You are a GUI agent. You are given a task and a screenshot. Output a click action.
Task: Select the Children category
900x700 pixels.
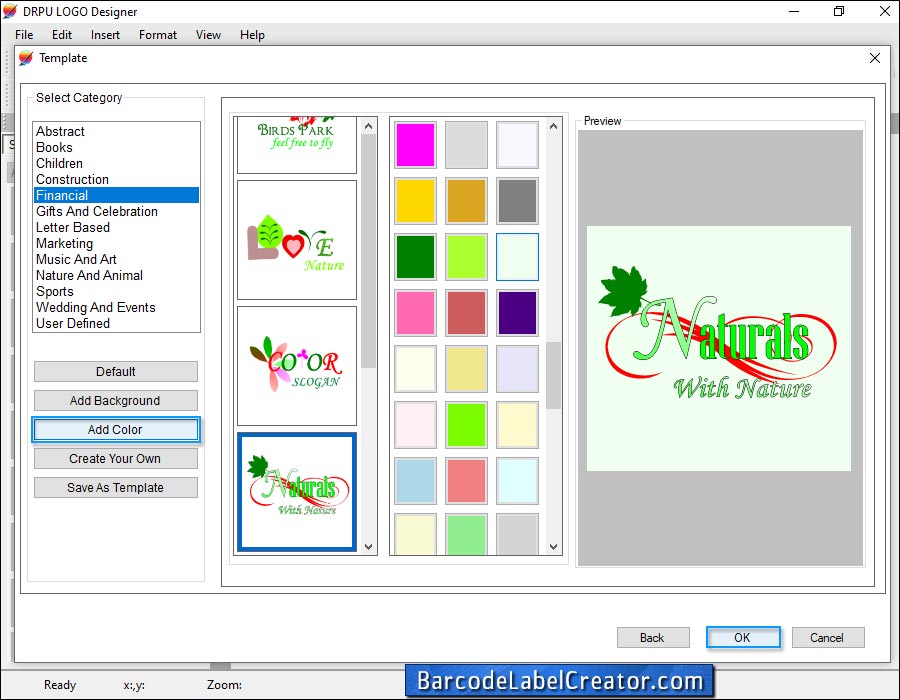(117, 164)
